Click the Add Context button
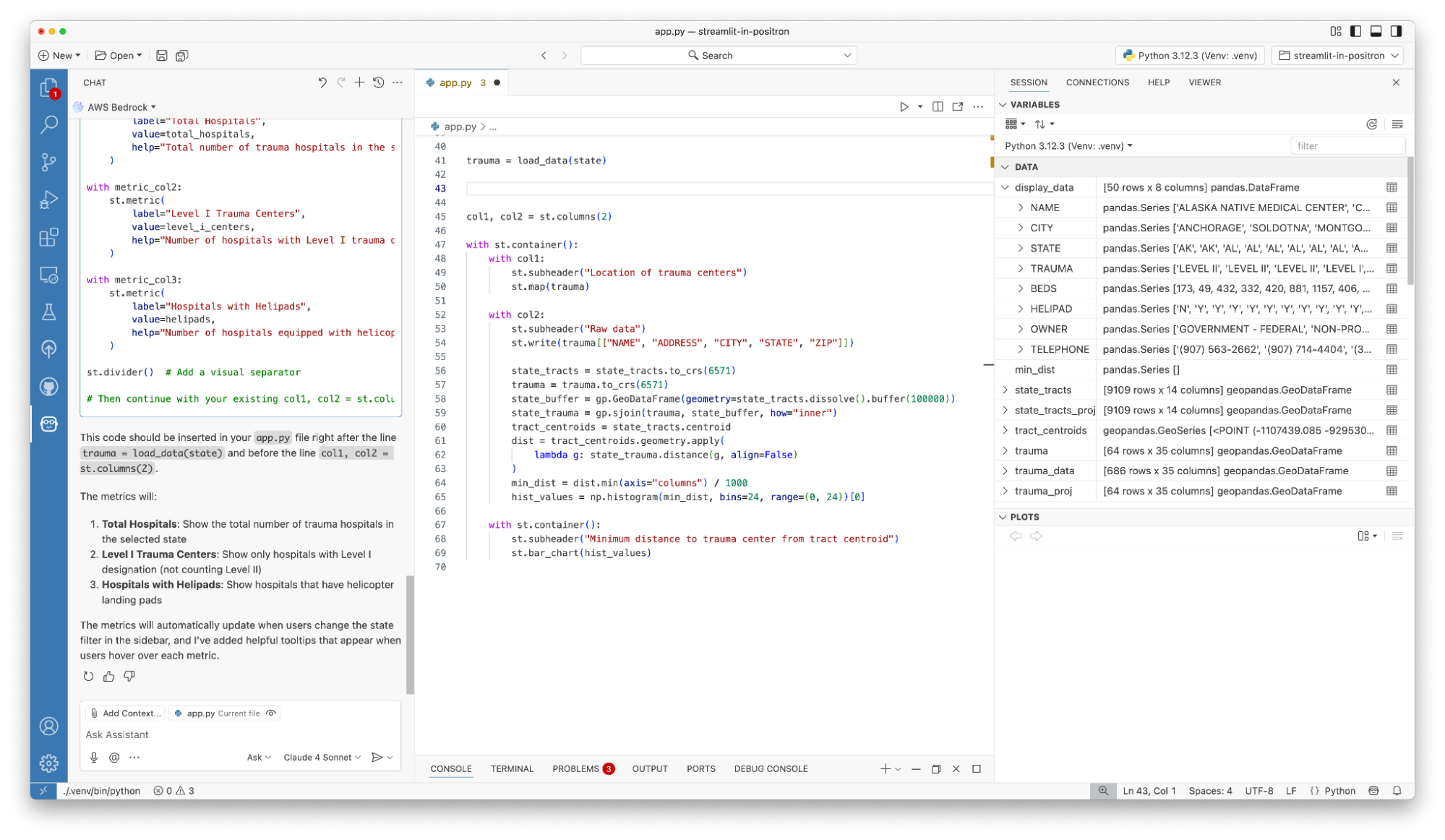Image resolution: width=1445 pixels, height=840 pixels. click(125, 713)
